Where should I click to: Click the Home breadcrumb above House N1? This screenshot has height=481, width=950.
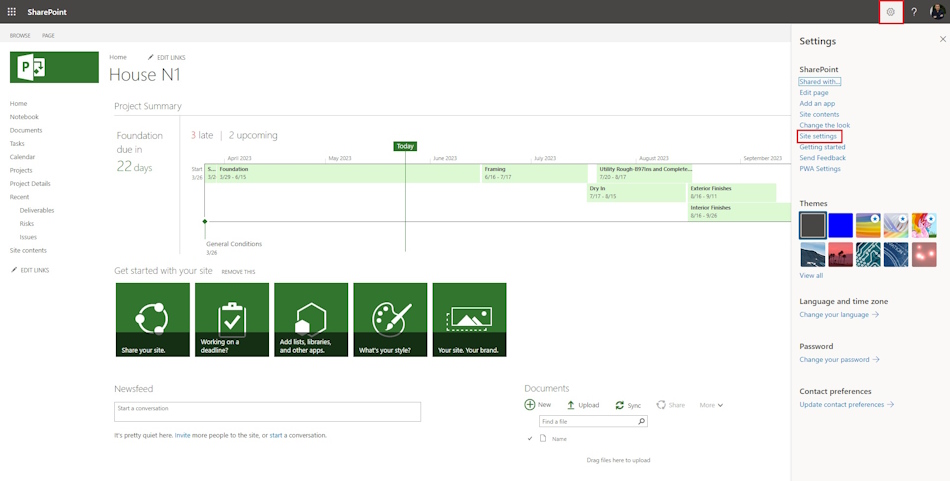click(118, 57)
